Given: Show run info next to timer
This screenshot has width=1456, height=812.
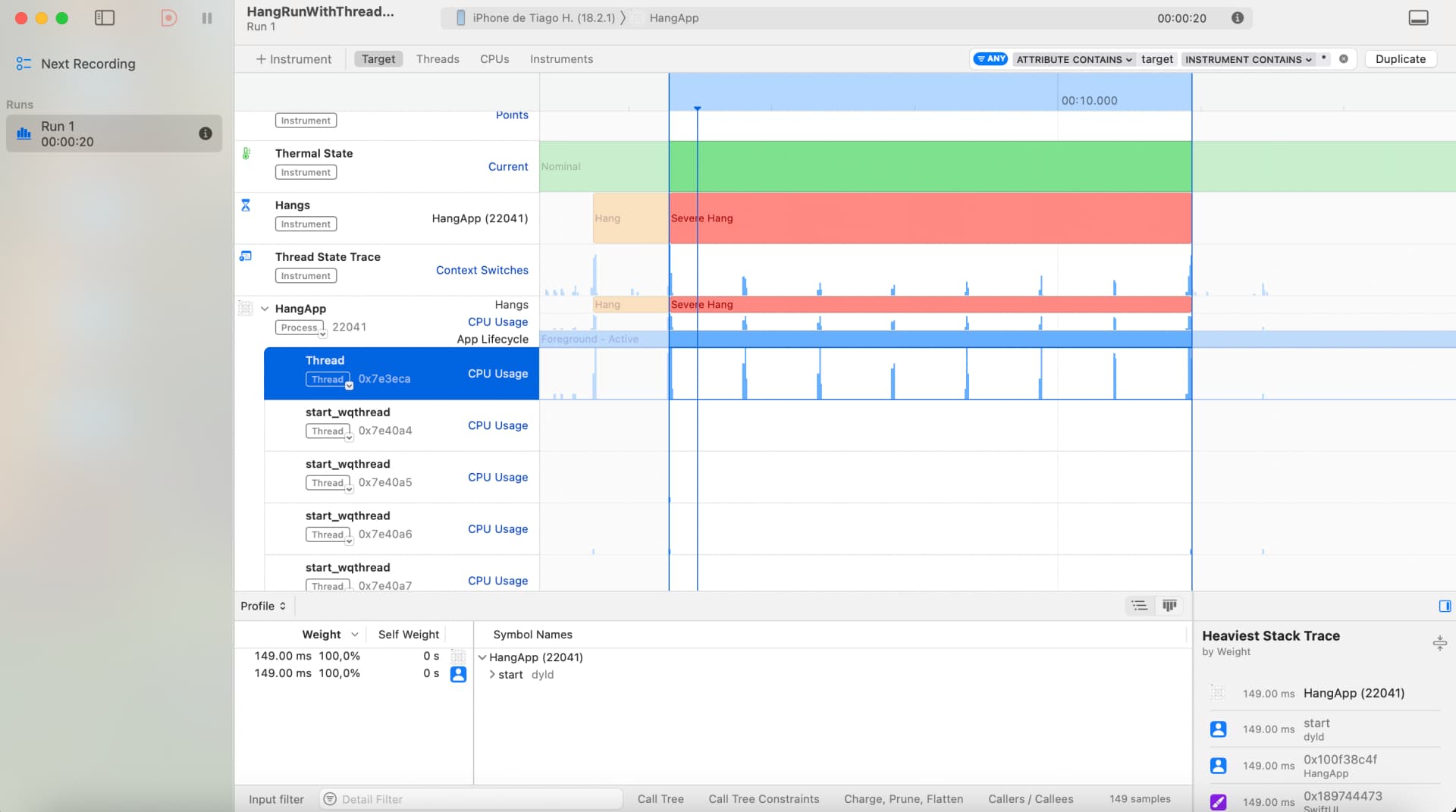Looking at the screenshot, I should (x=1238, y=18).
